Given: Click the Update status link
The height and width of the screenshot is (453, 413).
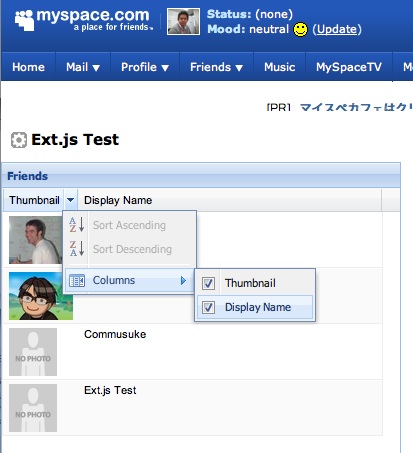Looking at the screenshot, I should [x=337, y=29].
